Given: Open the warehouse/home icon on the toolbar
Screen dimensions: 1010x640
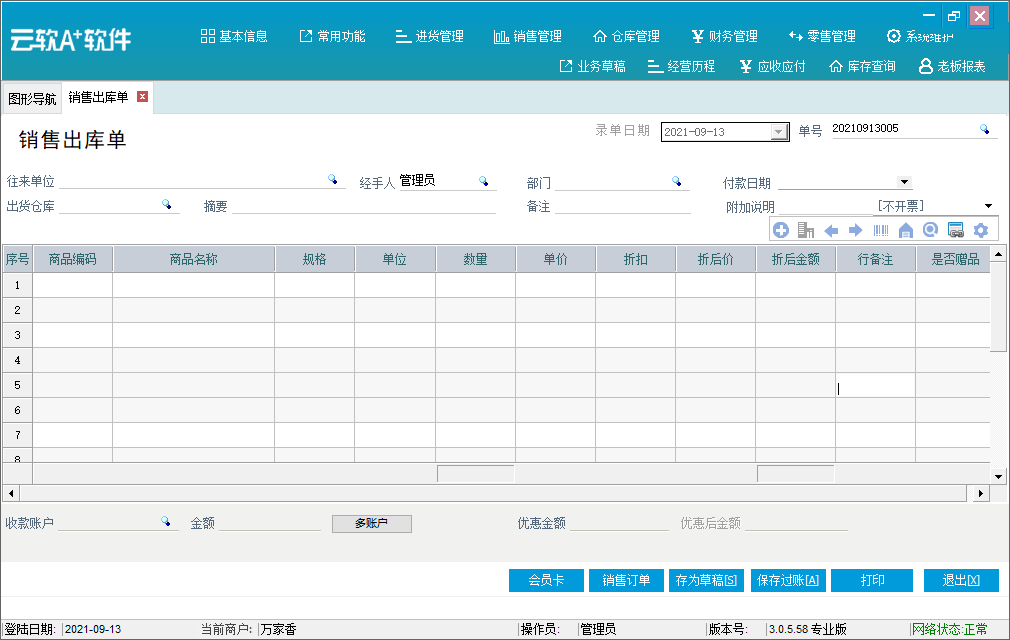Looking at the screenshot, I should point(906,230).
